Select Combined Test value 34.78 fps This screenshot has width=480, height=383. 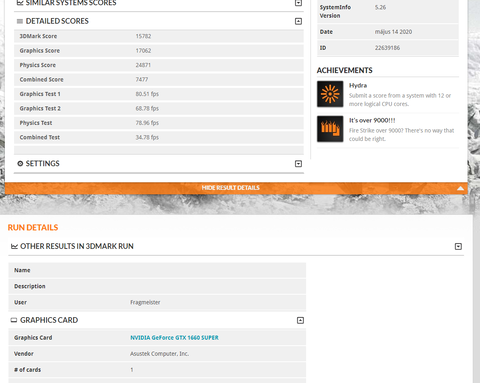(147, 137)
